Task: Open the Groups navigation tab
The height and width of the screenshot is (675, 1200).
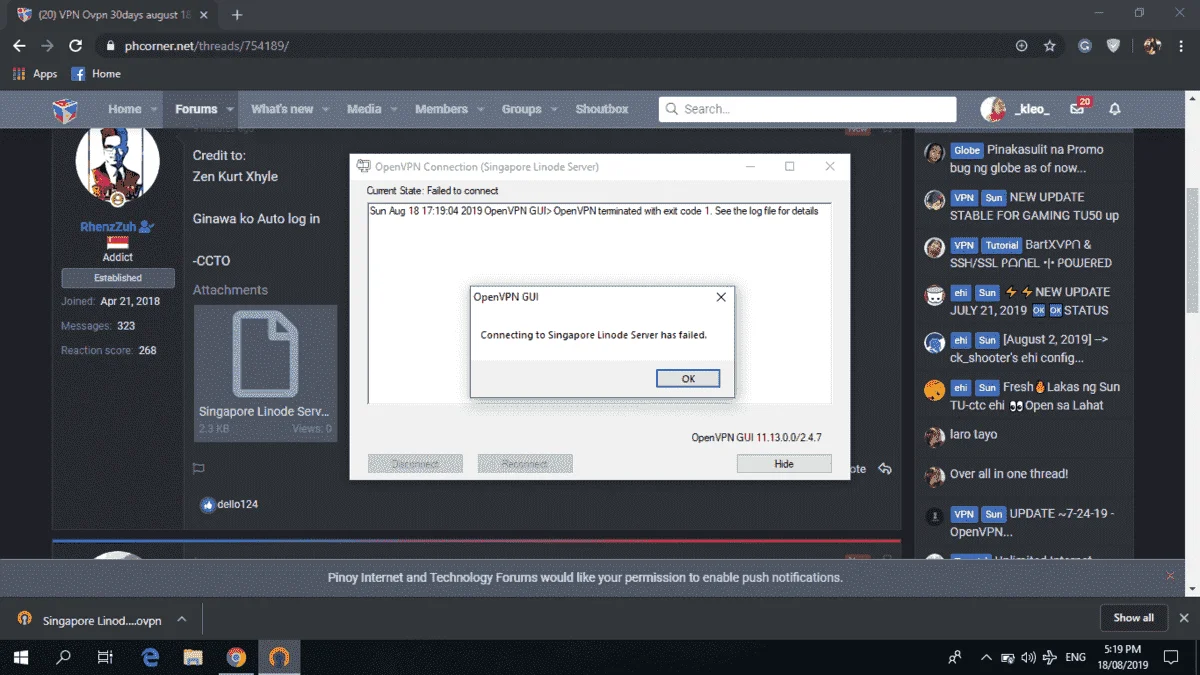Action: click(521, 109)
